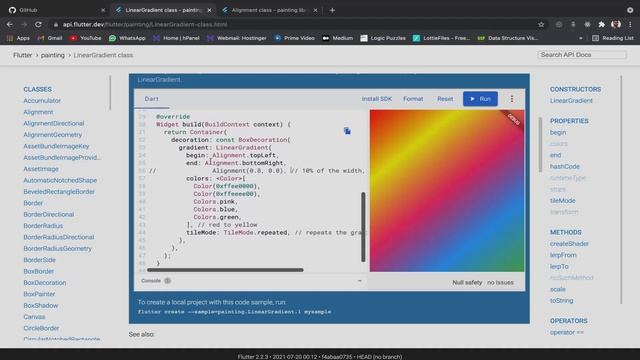This screenshot has width=640, height=360.
Task: Click the Search API Docs field
Action: coord(582,55)
